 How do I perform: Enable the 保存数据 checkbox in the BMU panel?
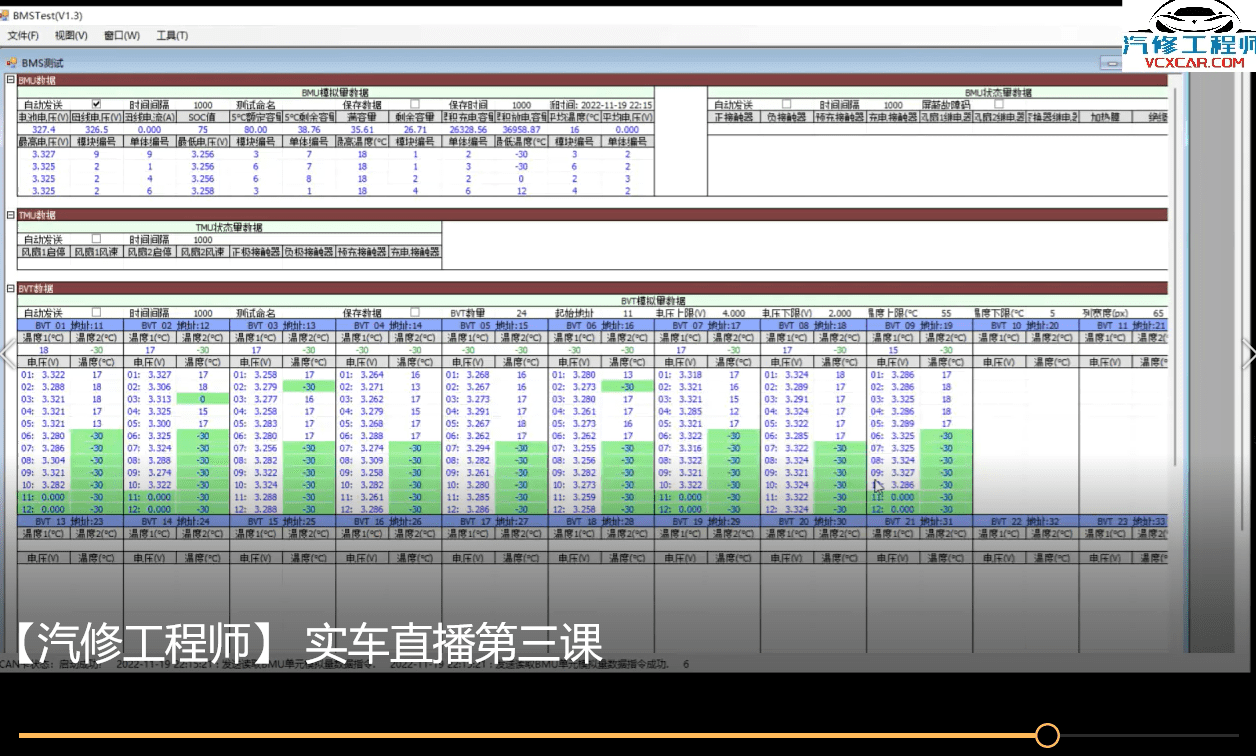(x=414, y=104)
